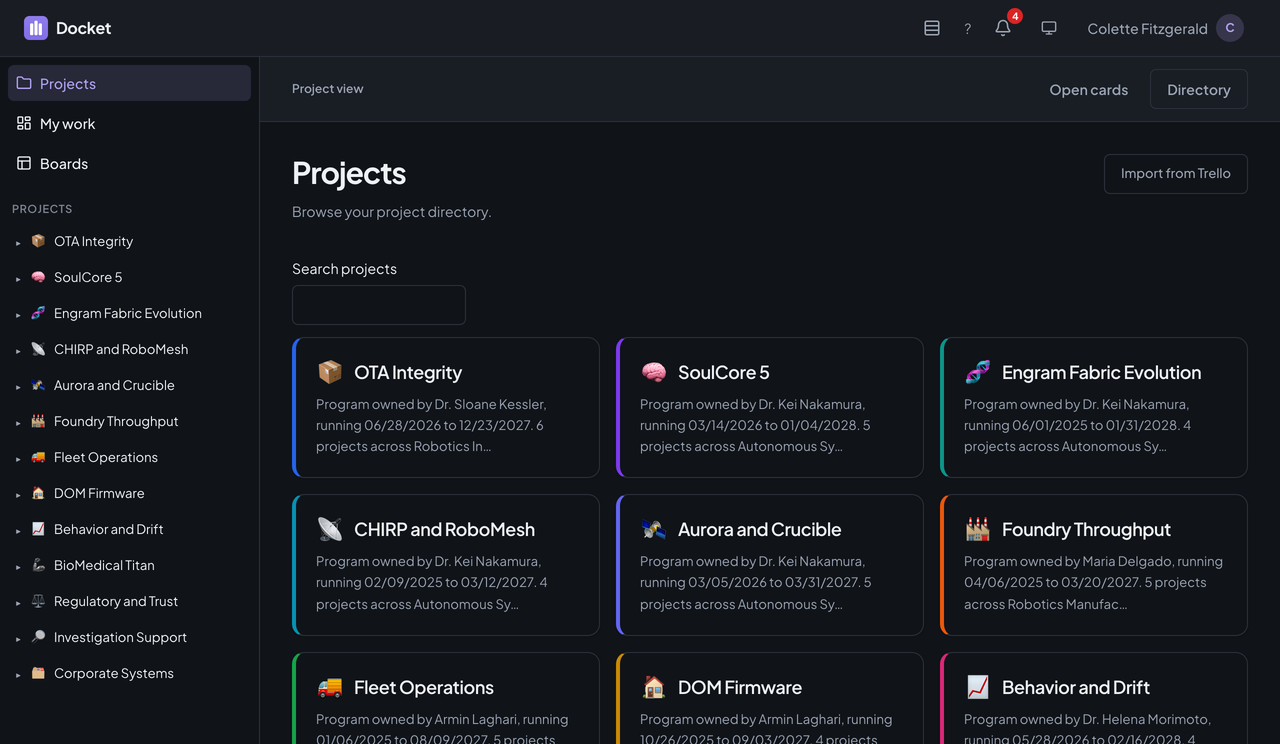Click the satellite dish emoji on CHIRP and RoboMesh card
The width and height of the screenshot is (1280, 744).
330,529
